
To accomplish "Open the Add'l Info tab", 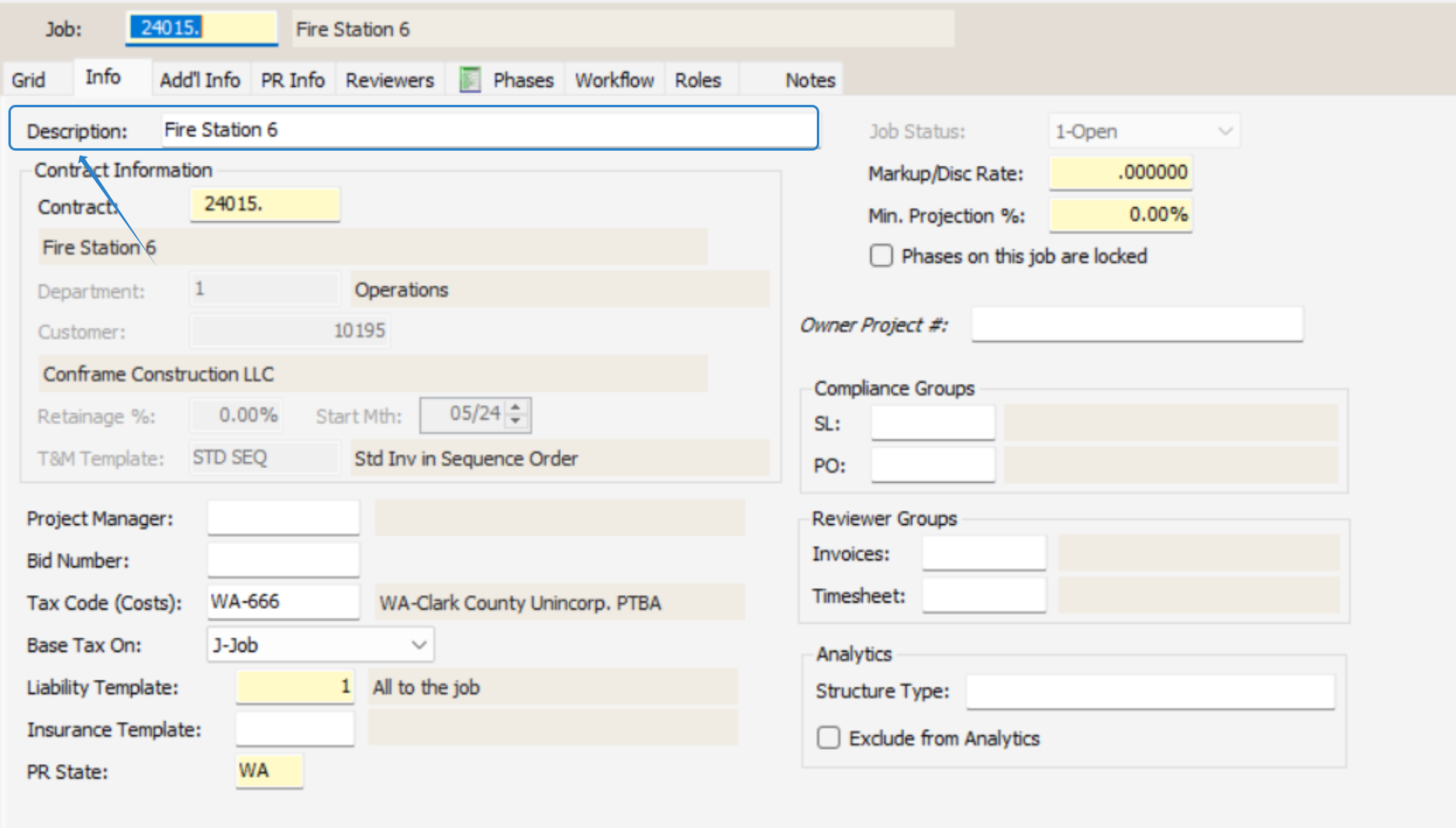I will click(x=200, y=80).
